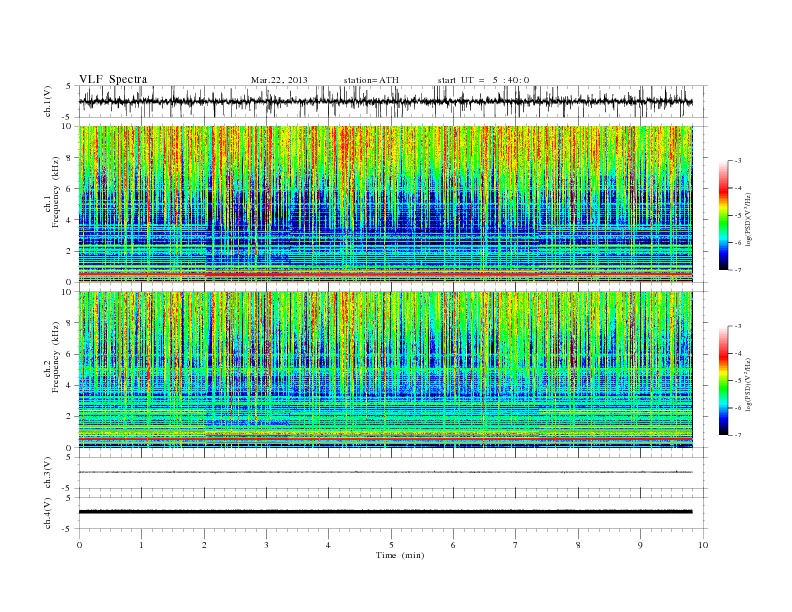Click the ch.1 spectrogram color scale bar
792x612 pixels.
click(x=723, y=215)
